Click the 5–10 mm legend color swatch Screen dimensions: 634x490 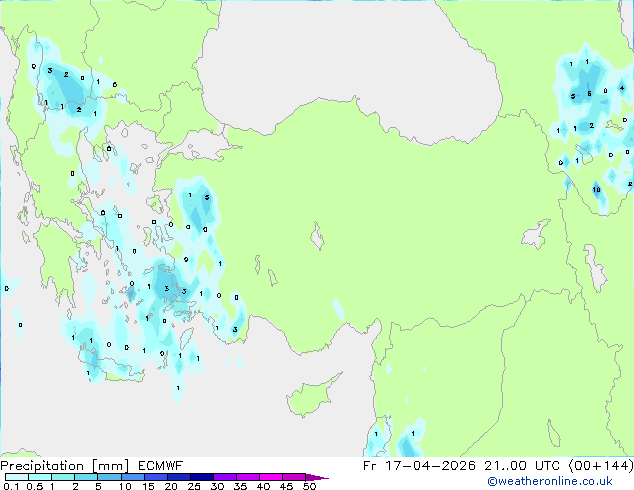pyautogui.click(x=109, y=477)
